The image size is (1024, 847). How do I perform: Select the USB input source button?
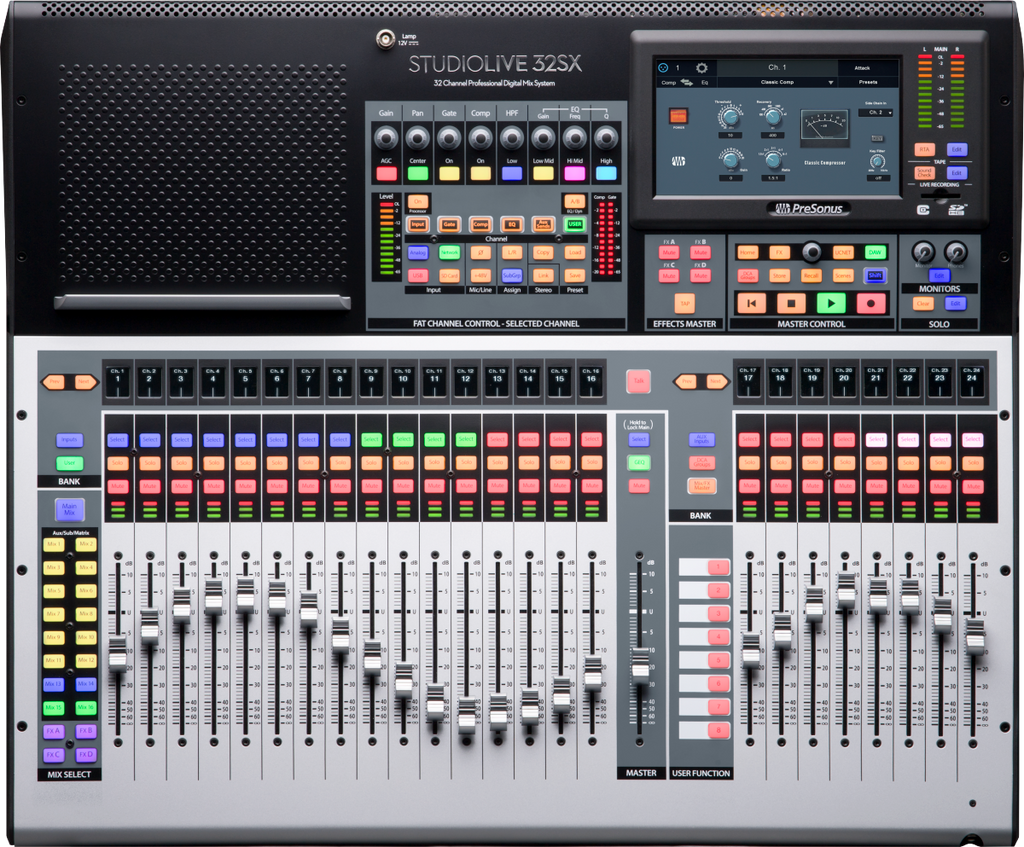click(418, 276)
